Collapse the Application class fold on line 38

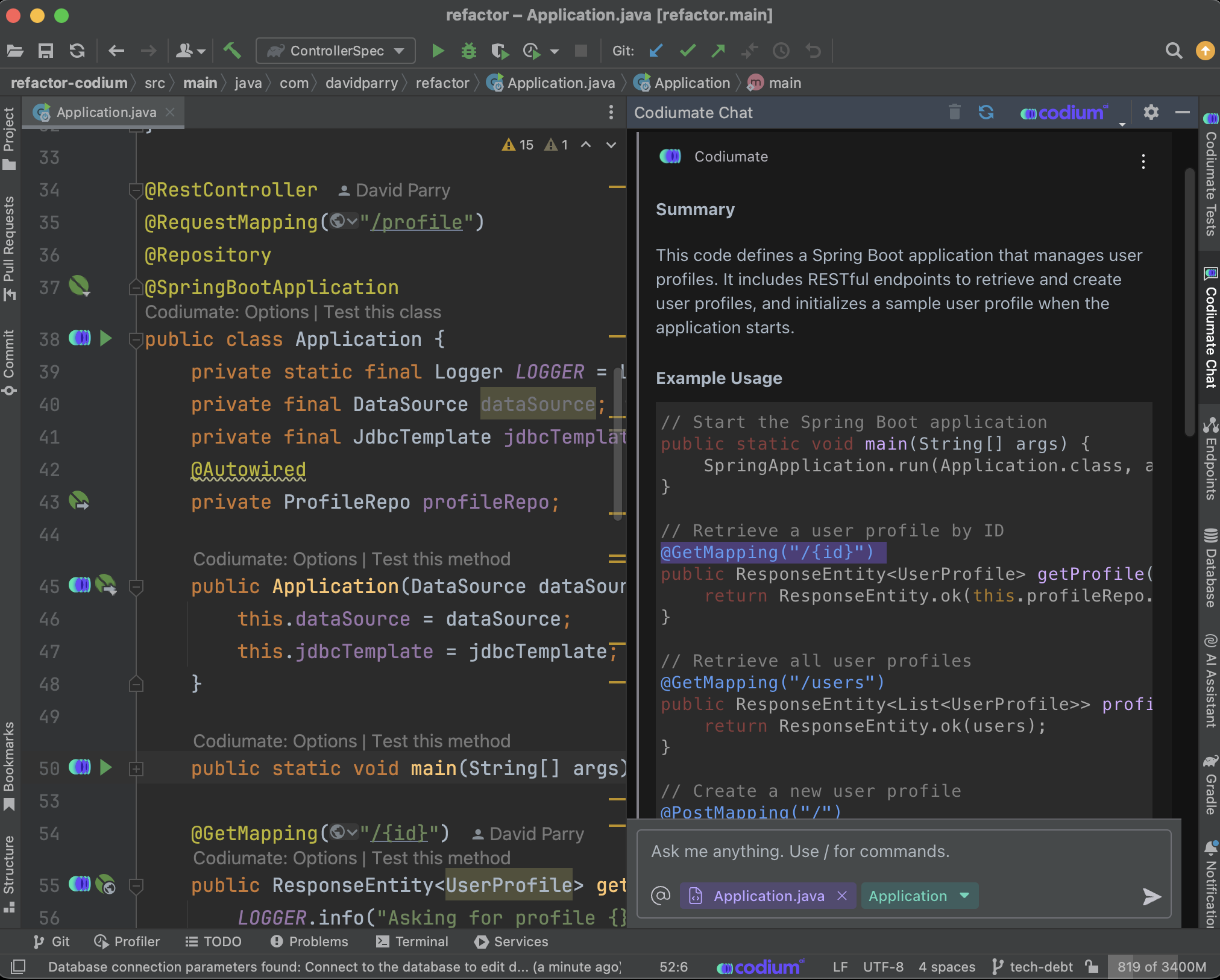pyautogui.click(x=136, y=339)
